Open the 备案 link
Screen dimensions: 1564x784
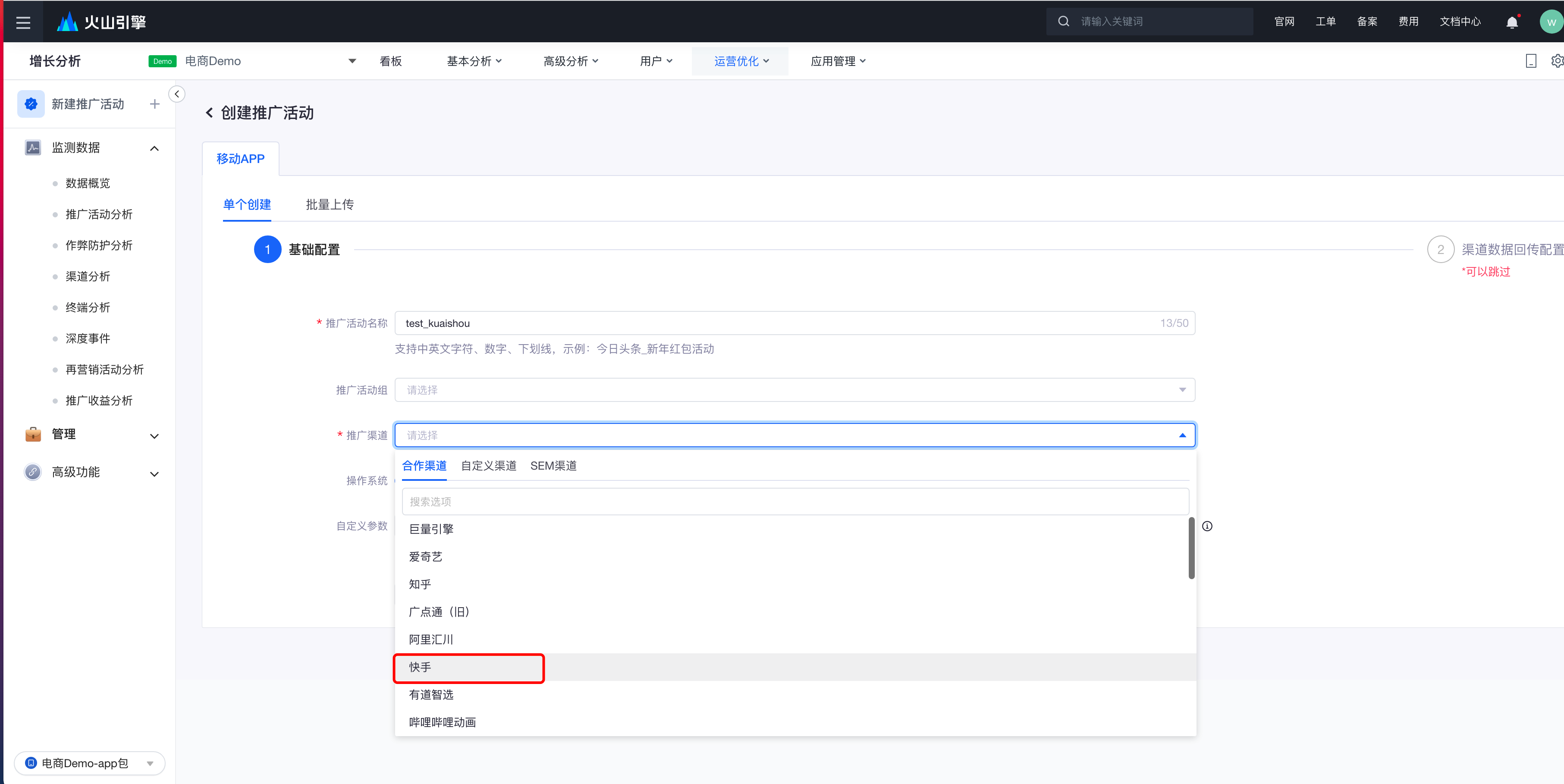tap(1367, 22)
